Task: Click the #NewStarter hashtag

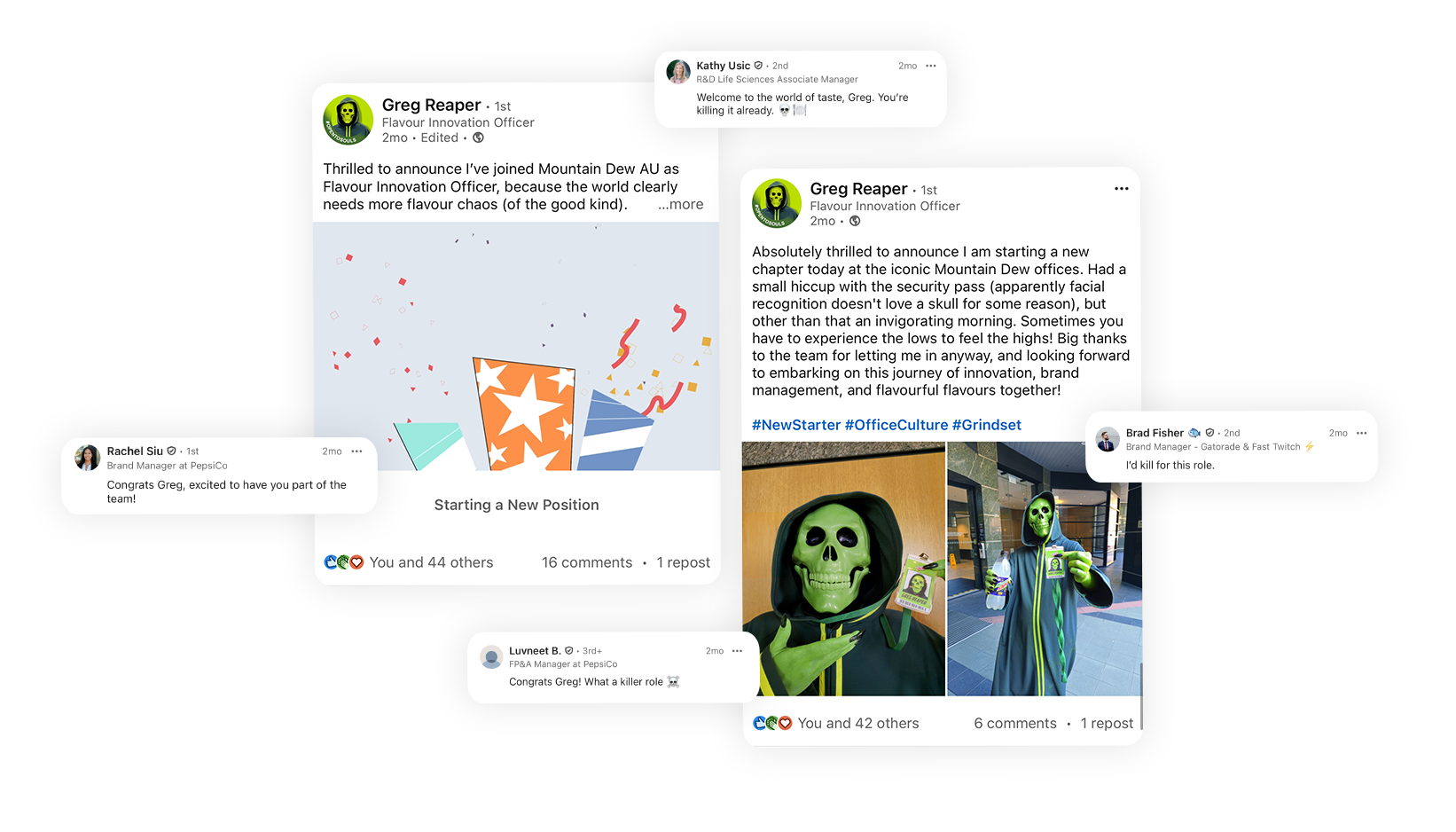Action: tap(796, 425)
